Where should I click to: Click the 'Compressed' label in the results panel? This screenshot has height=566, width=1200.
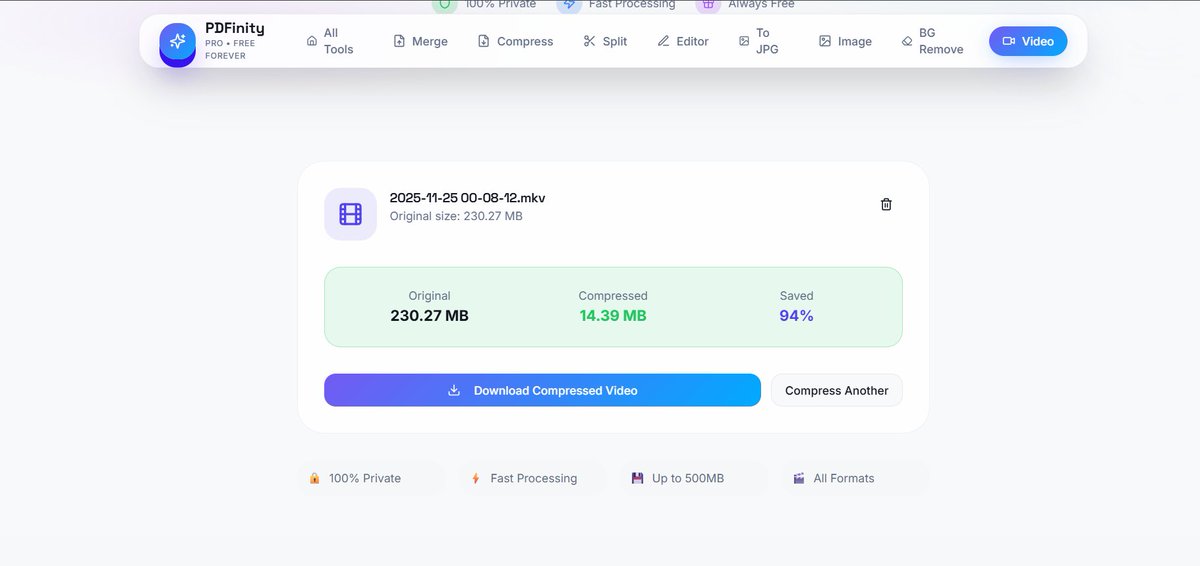point(613,296)
